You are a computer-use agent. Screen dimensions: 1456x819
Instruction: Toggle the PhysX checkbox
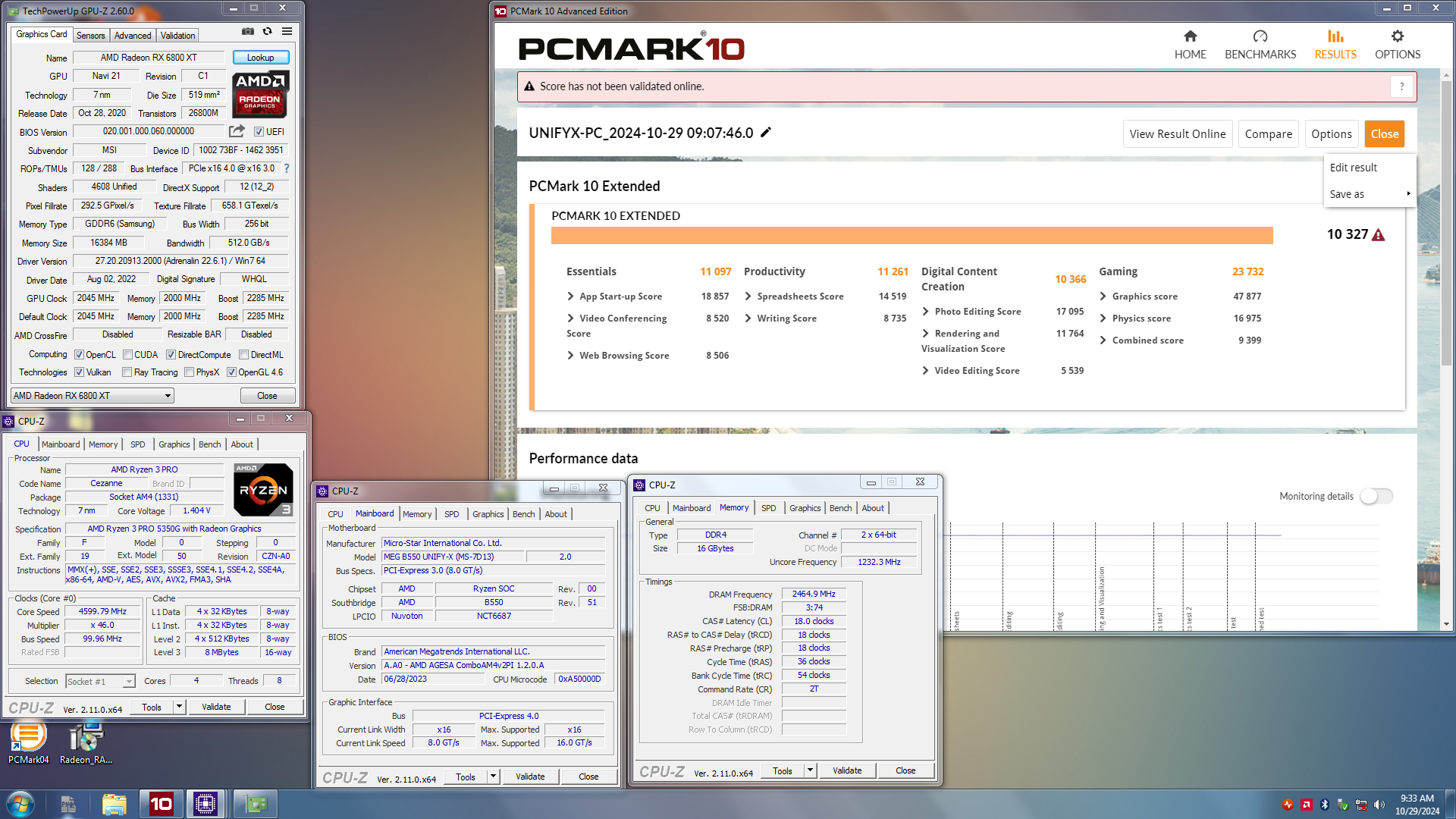coord(190,372)
